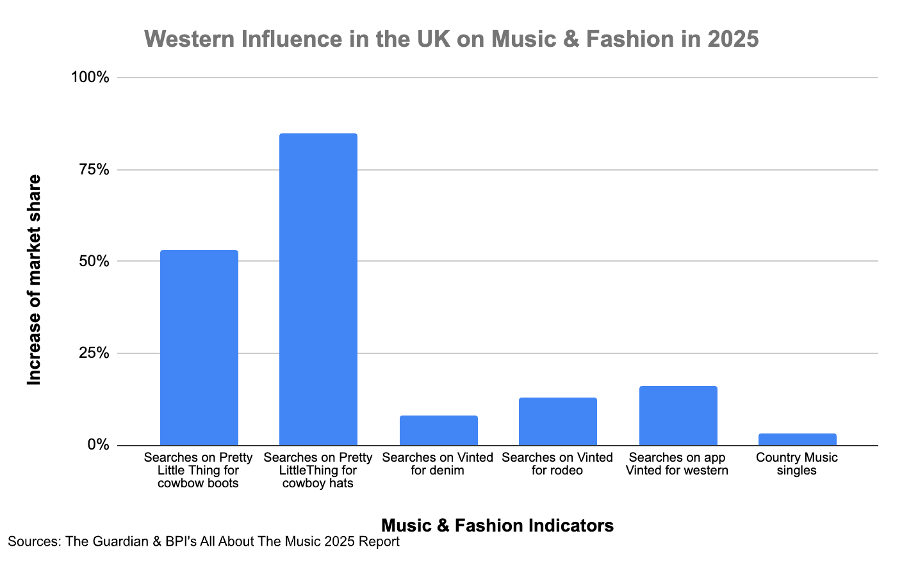Select 'Searches on Pretty Little Thing for cowbow boots' label
Viewport: 902px width, 564px height.
pos(198,470)
